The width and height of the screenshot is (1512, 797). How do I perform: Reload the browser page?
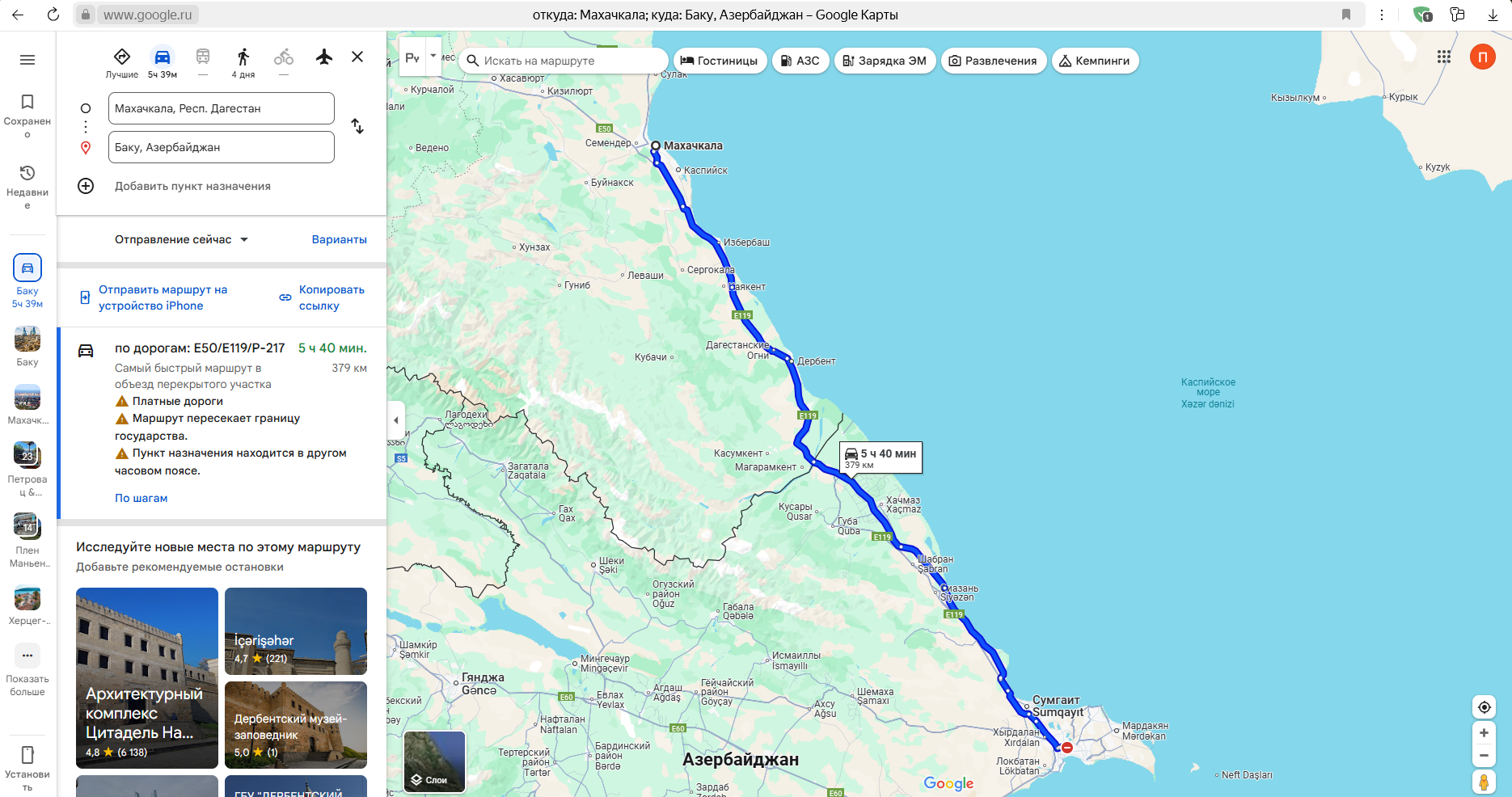53,15
